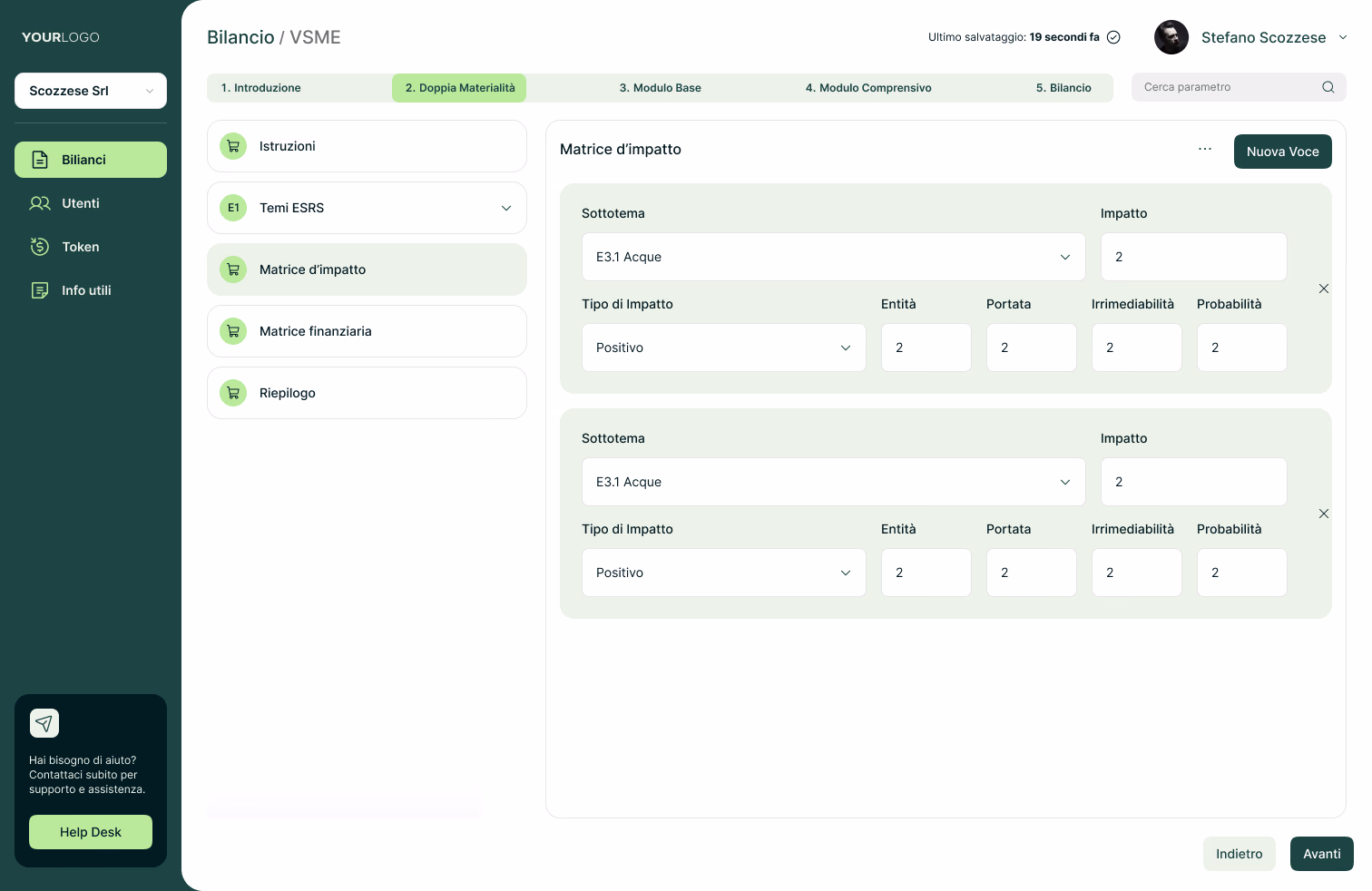Click the Avanti button
1372x891 pixels.
(1321, 854)
